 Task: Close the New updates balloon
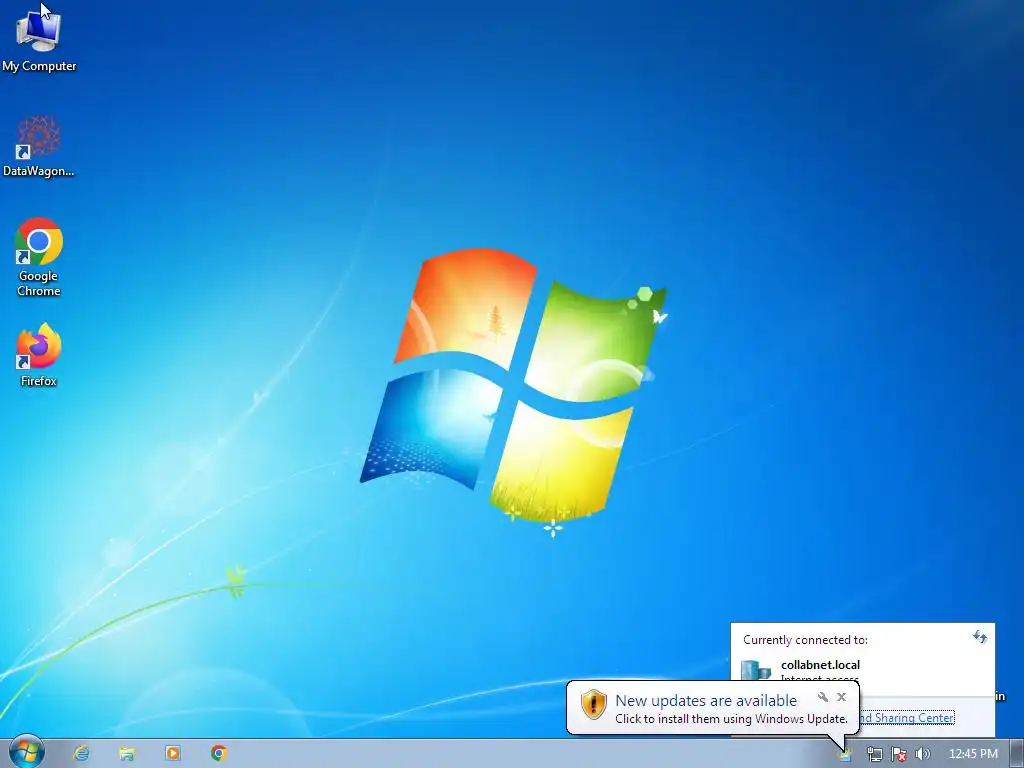pyautogui.click(x=842, y=697)
